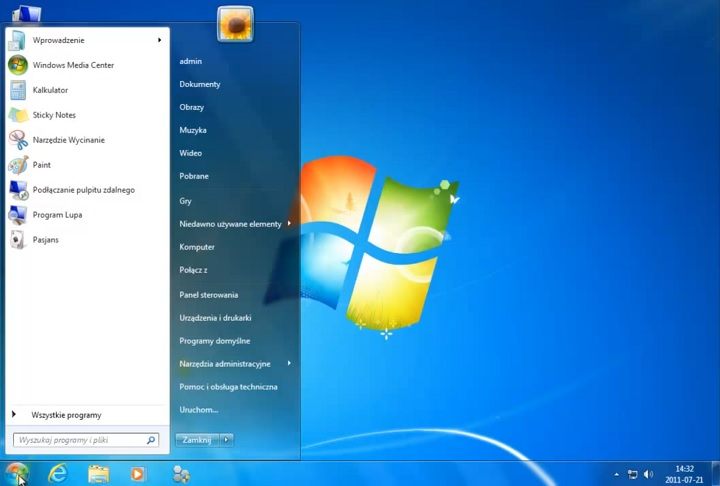Open Wideo library

coord(191,153)
